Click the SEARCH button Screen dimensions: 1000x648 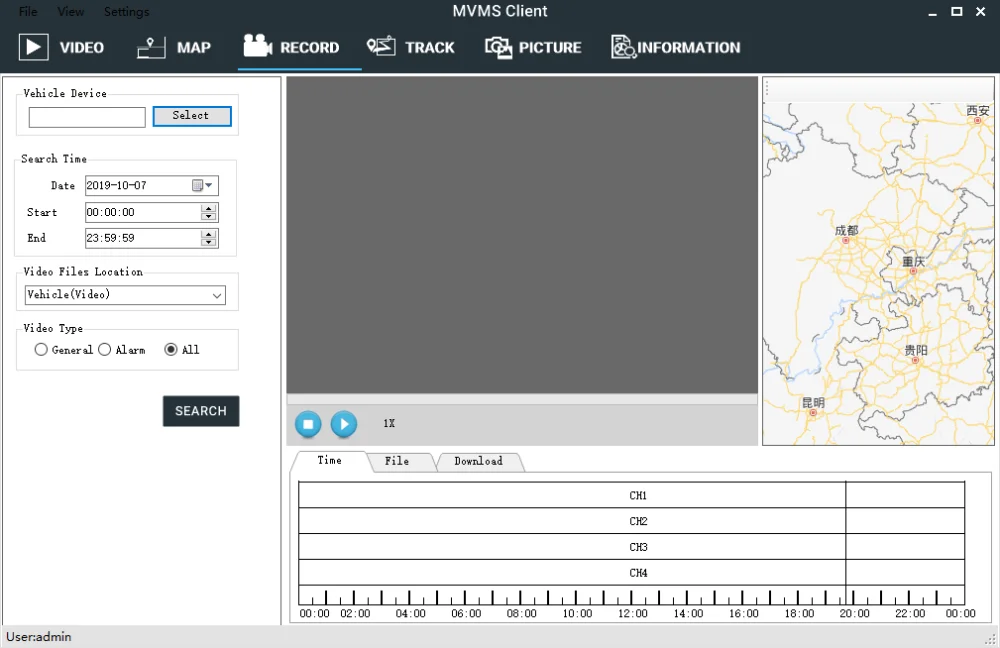coord(201,411)
